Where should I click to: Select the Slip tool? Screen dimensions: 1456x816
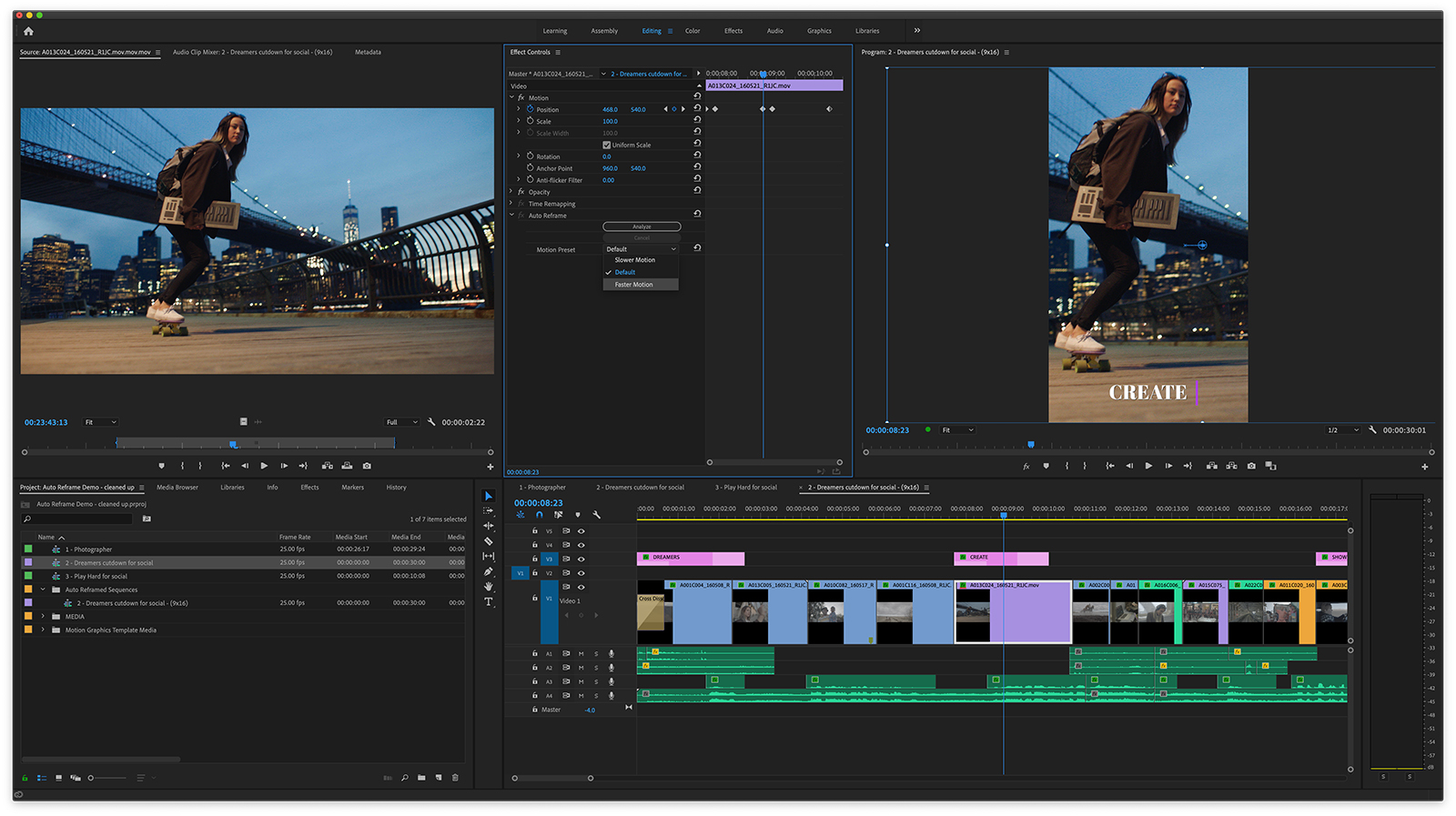(x=489, y=556)
